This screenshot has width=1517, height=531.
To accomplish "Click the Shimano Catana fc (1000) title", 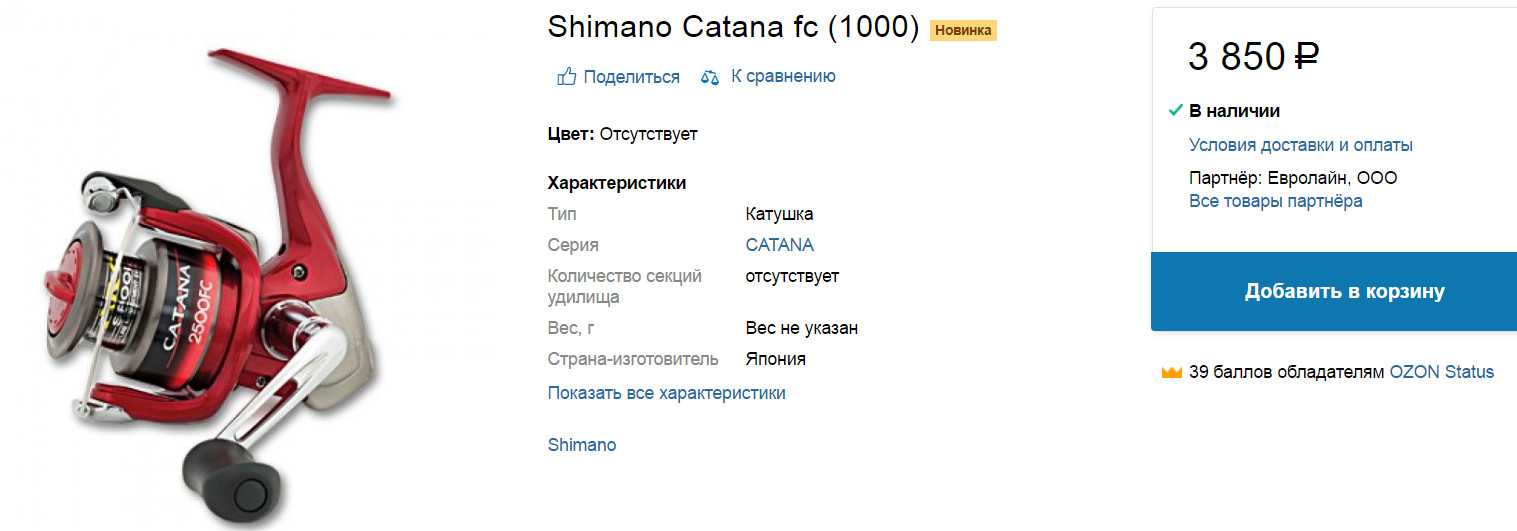I will (x=733, y=27).
